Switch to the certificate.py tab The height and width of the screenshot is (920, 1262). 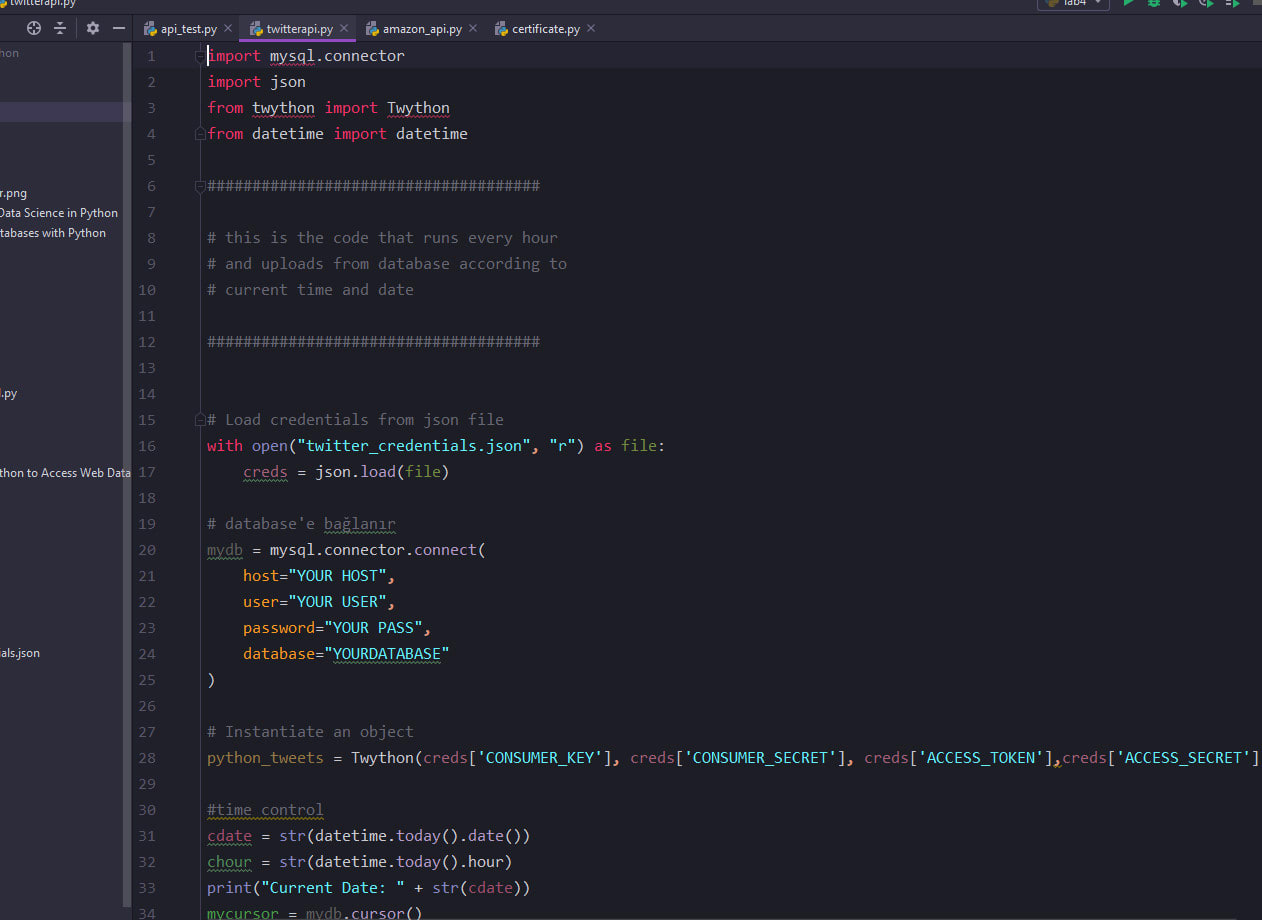click(x=545, y=29)
